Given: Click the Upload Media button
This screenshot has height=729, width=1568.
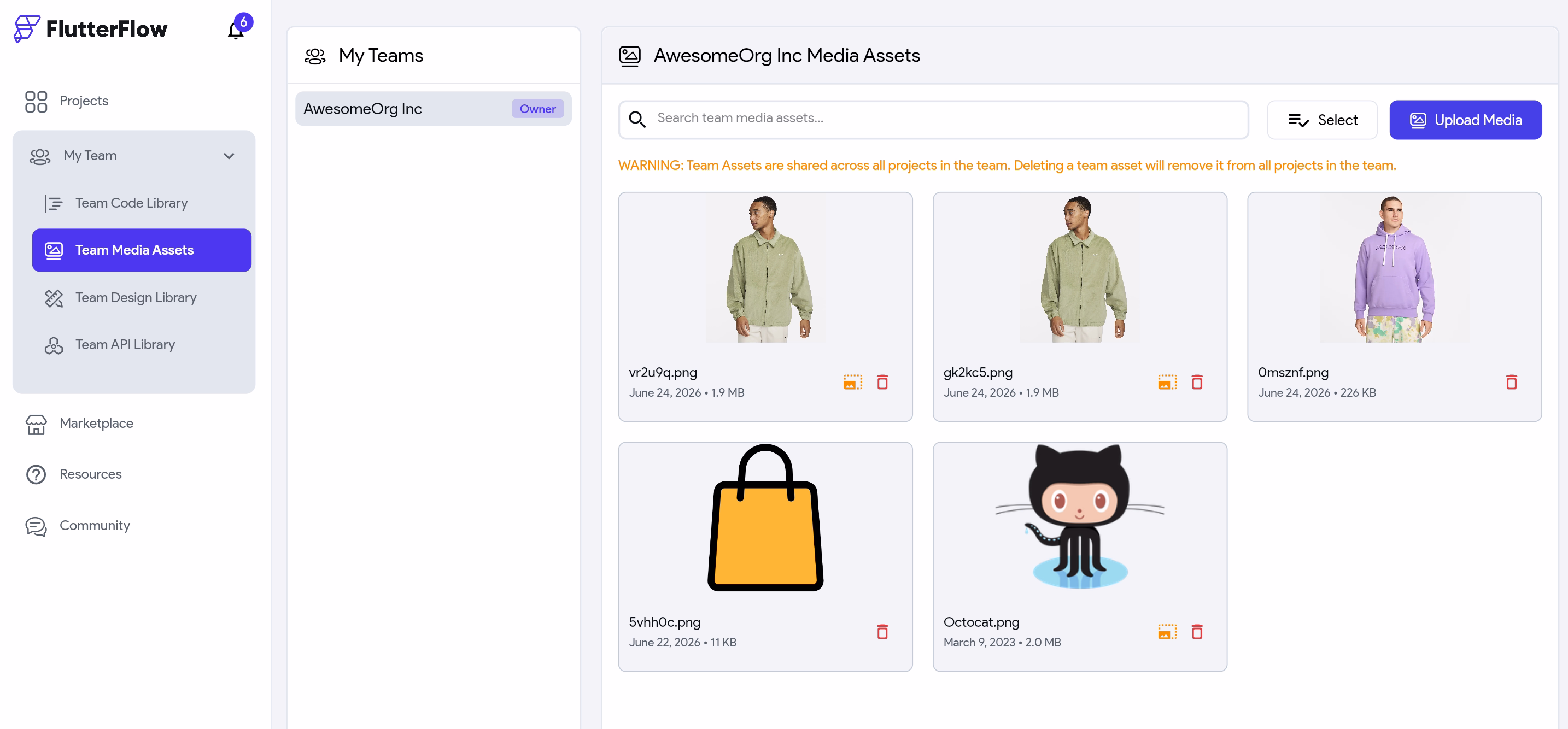Looking at the screenshot, I should pos(1465,120).
